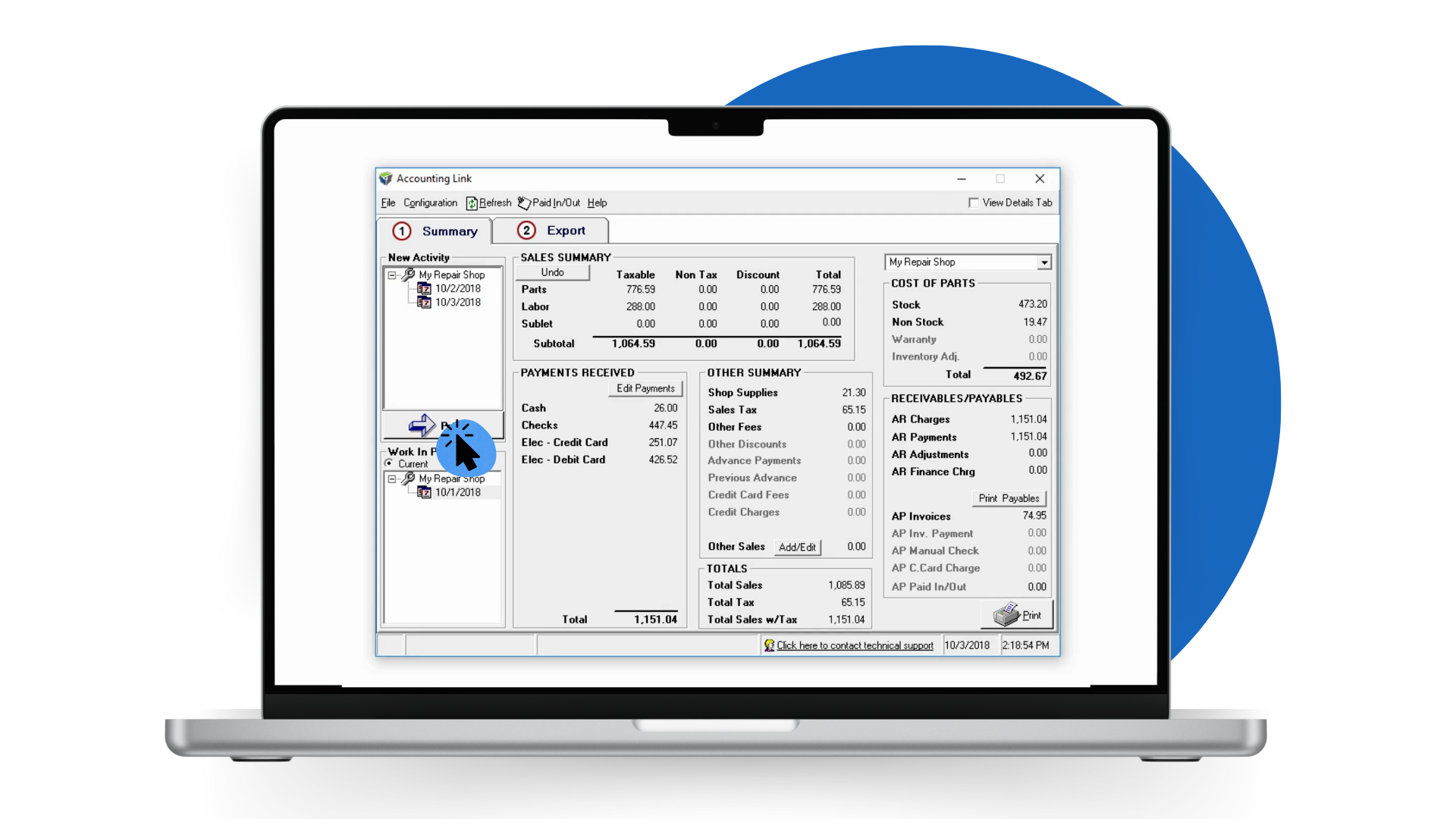Collapse My Repair Shop under New Activity
This screenshot has width=1456, height=819.
[392, 275]
